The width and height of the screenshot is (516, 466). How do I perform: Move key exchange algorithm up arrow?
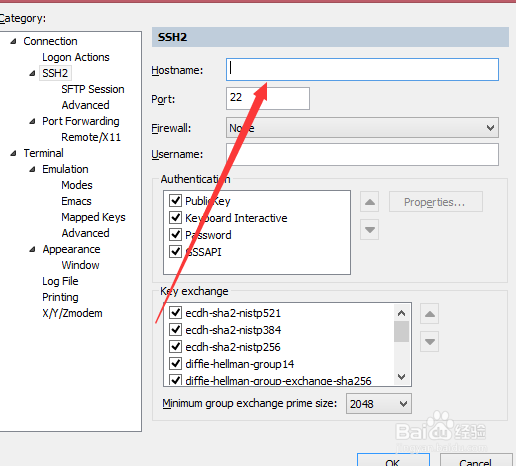429,314
